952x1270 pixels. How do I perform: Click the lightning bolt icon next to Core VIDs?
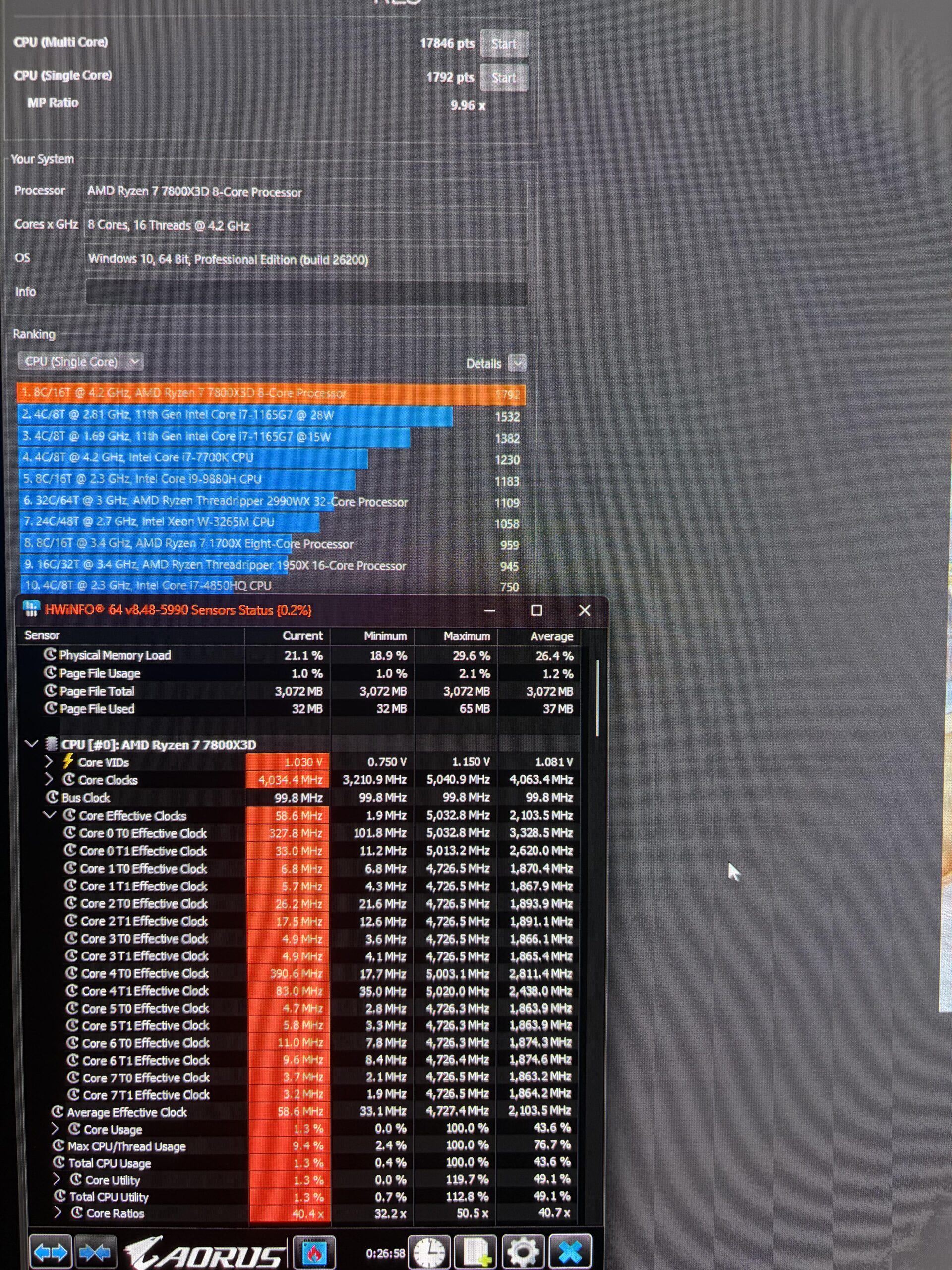pyautogui.click(x=68, y=762)
